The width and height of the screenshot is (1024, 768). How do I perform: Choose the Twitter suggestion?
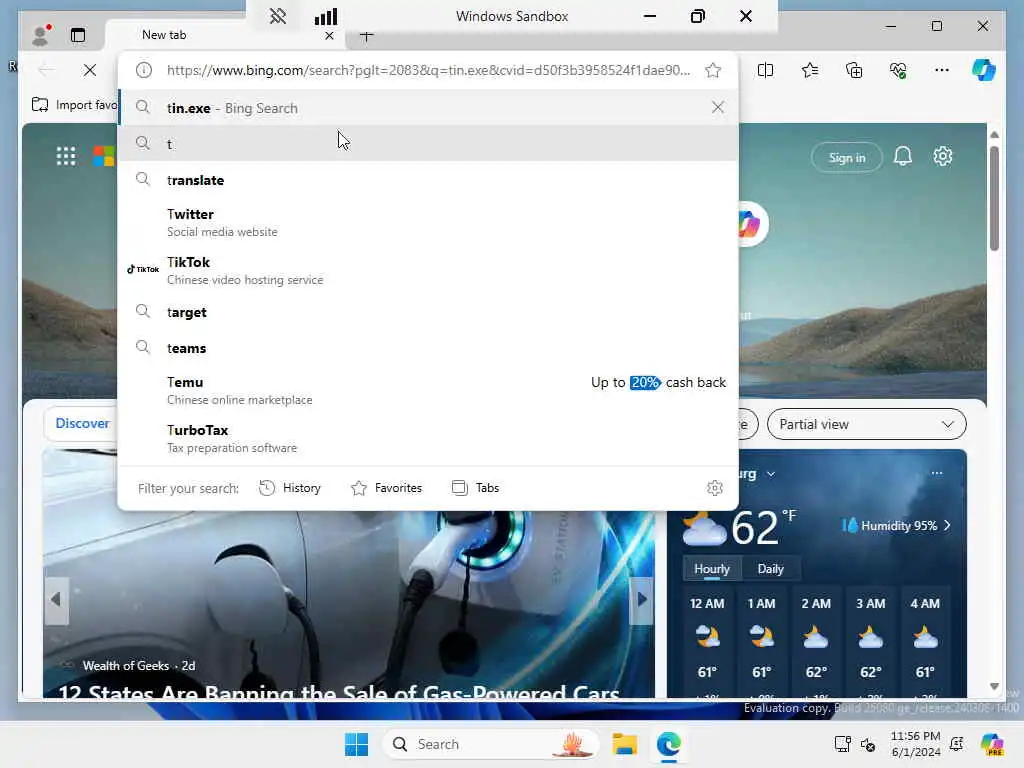pyautogui.click(x=428, y=222)
